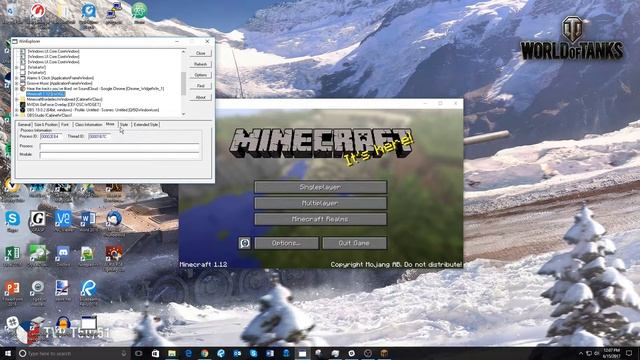Switch to the Size & Position tab

click(46, 124)
